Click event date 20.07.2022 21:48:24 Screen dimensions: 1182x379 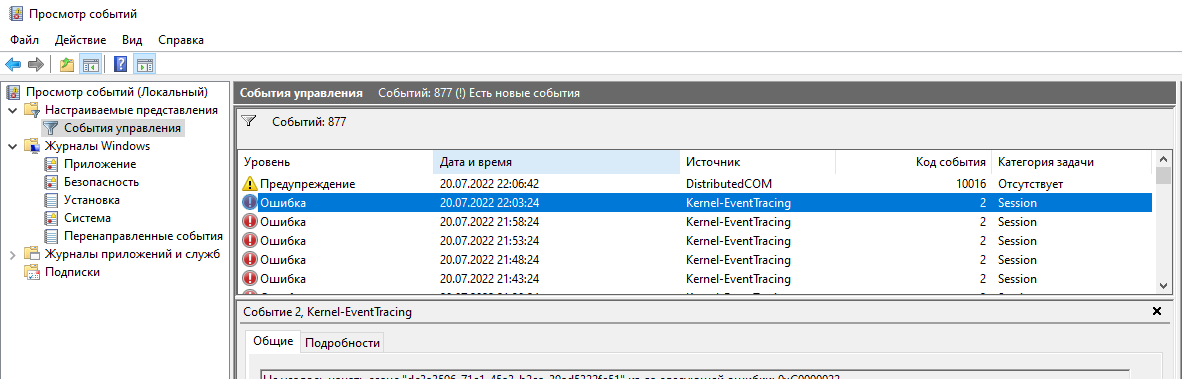pyautogui.click(x=490, y=260)
